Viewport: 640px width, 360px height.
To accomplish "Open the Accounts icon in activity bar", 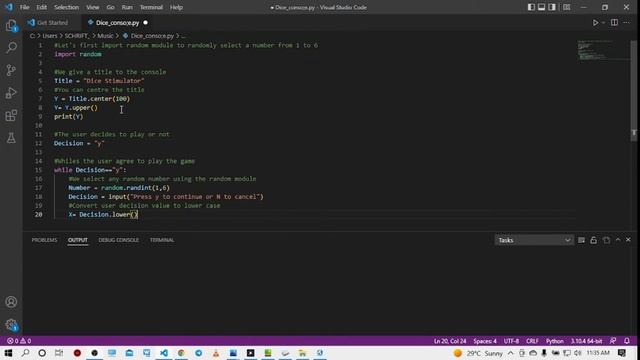I will 11,302.
